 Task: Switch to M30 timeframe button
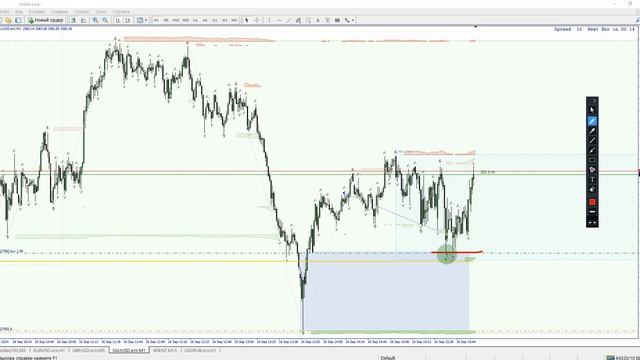185,20
